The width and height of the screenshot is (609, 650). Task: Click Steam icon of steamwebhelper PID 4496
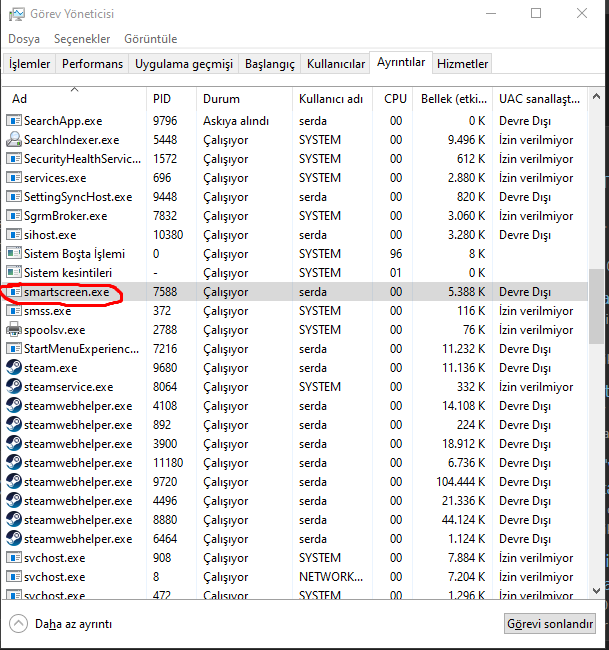pos(14,501)
